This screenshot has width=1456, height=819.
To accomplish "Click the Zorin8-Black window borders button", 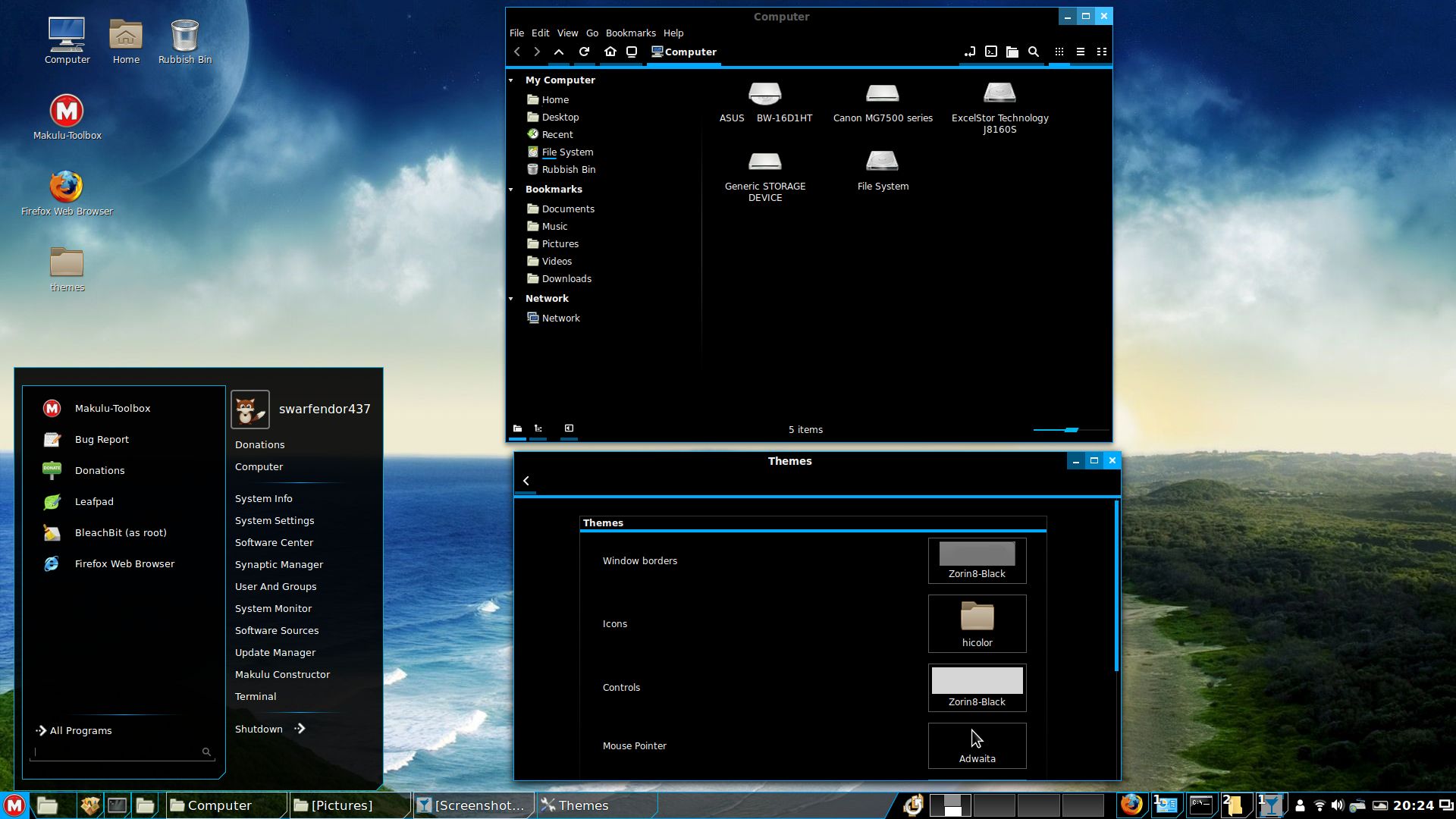I will (x=977, y=560).
